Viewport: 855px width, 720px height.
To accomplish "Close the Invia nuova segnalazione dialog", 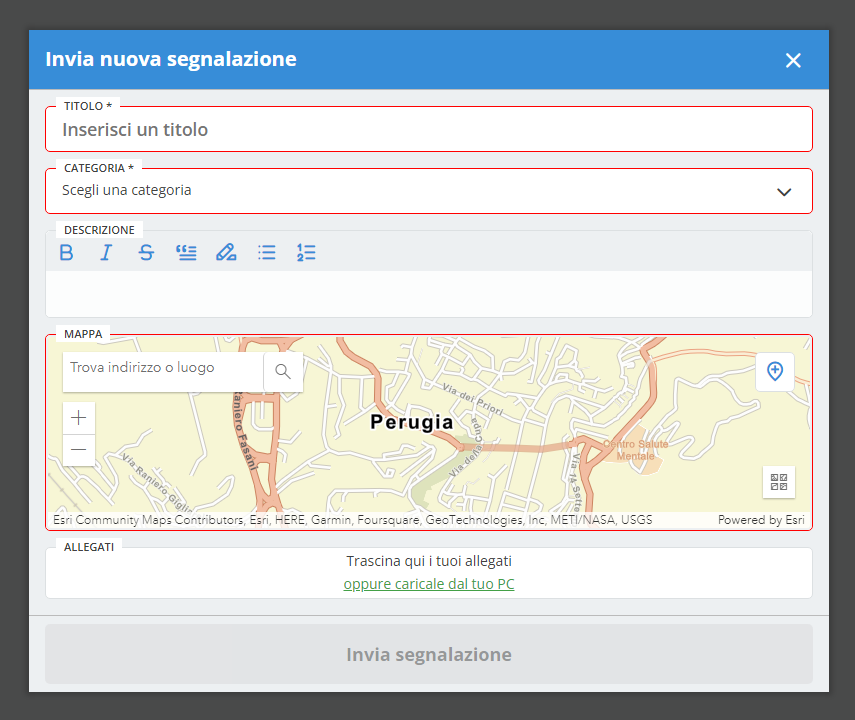I will pos(793,60).
